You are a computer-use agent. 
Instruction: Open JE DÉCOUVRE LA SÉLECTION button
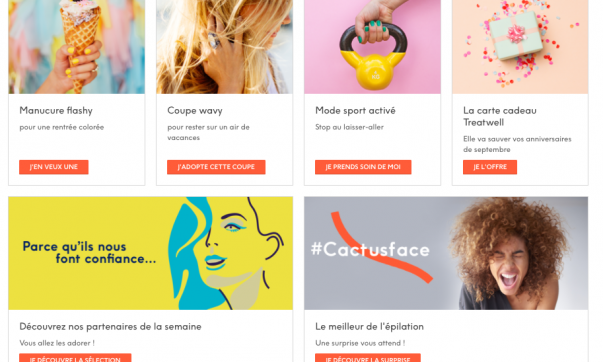coord(75,358)
